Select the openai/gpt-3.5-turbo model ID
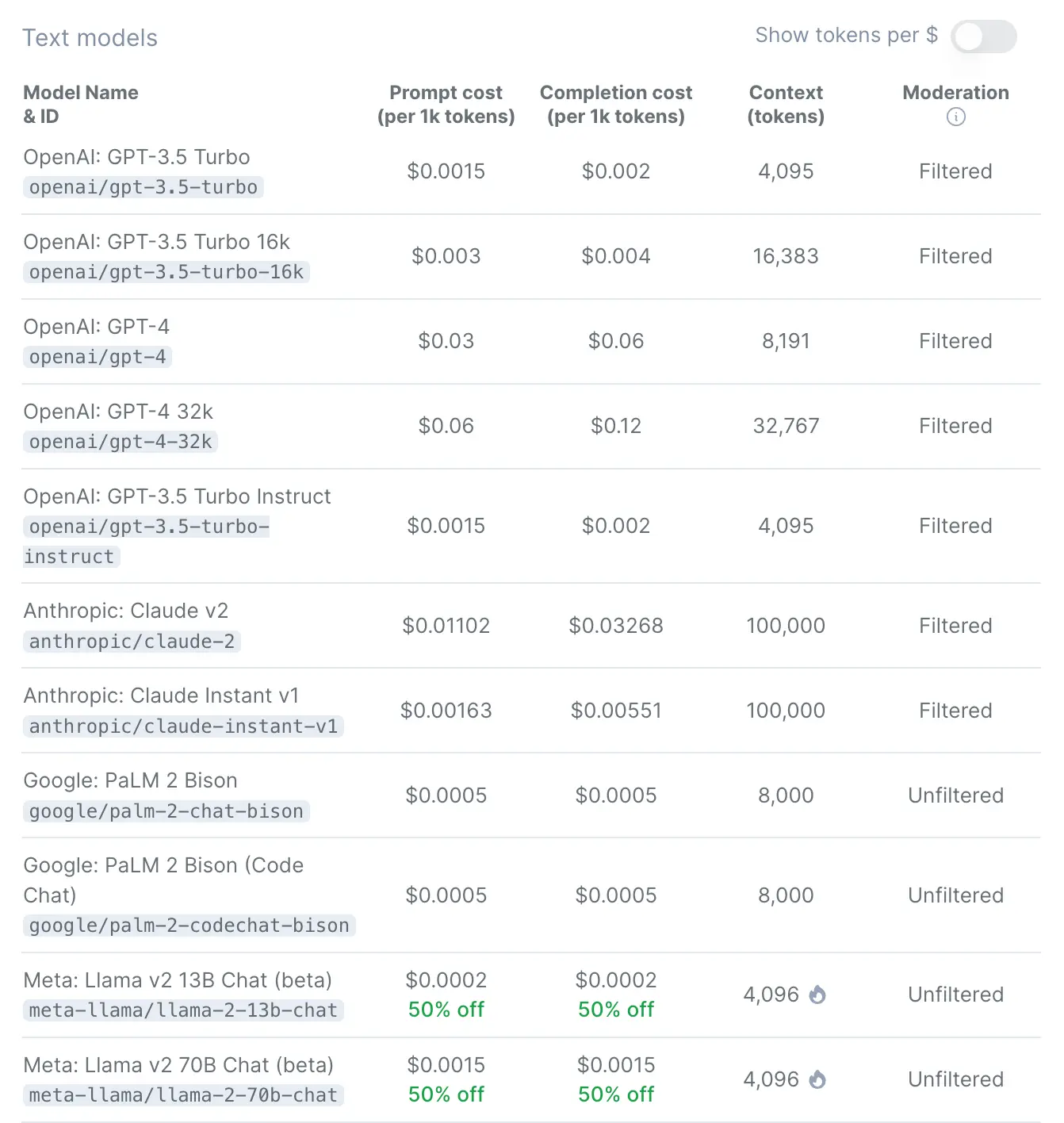This screenshot has height=1123, width=1064. click(x=144, y=187)
